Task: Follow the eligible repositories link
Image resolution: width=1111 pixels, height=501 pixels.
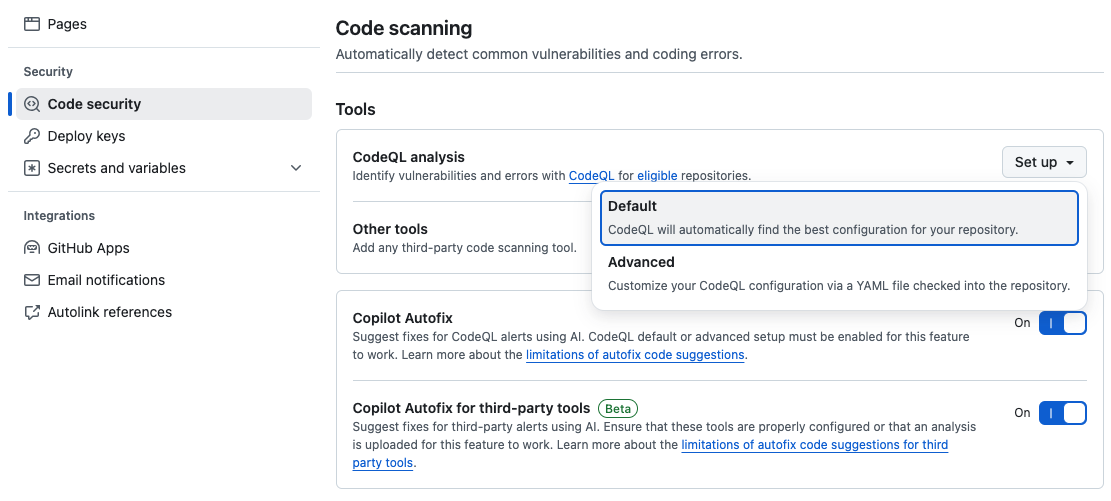Action: click(657, 176)
